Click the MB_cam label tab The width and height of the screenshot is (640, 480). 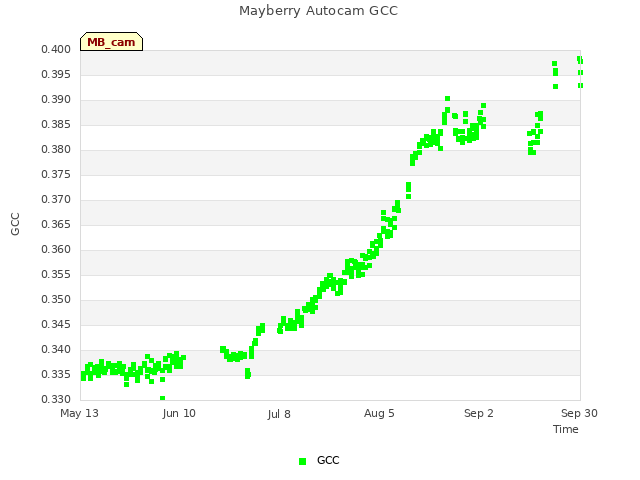click(x=111, y=42)
